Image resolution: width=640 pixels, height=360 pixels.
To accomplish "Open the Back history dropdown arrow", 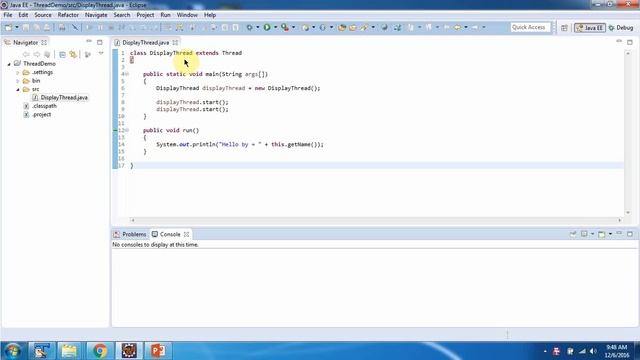I will tap(466, 27).
